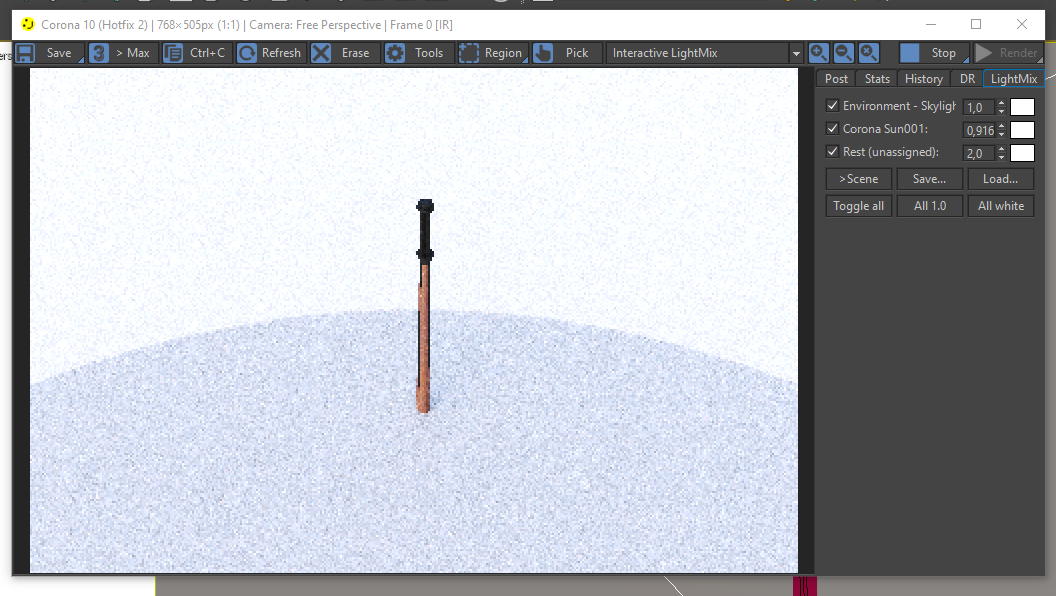Screen dimensions: 1056x596
Task: Open the Tools gear icon
Action: click(395, 53)
